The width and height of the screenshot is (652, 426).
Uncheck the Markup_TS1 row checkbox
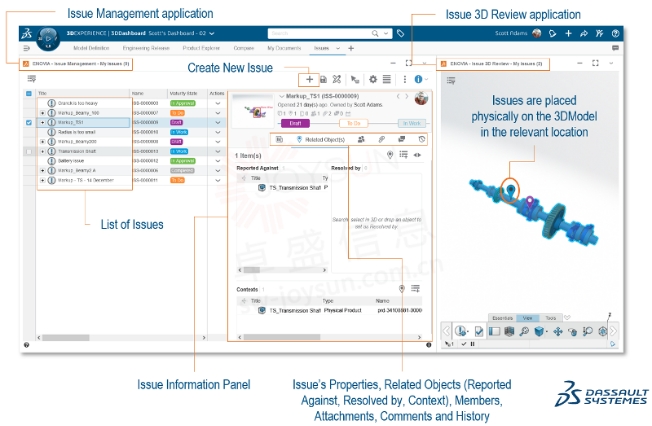[29, 123]
